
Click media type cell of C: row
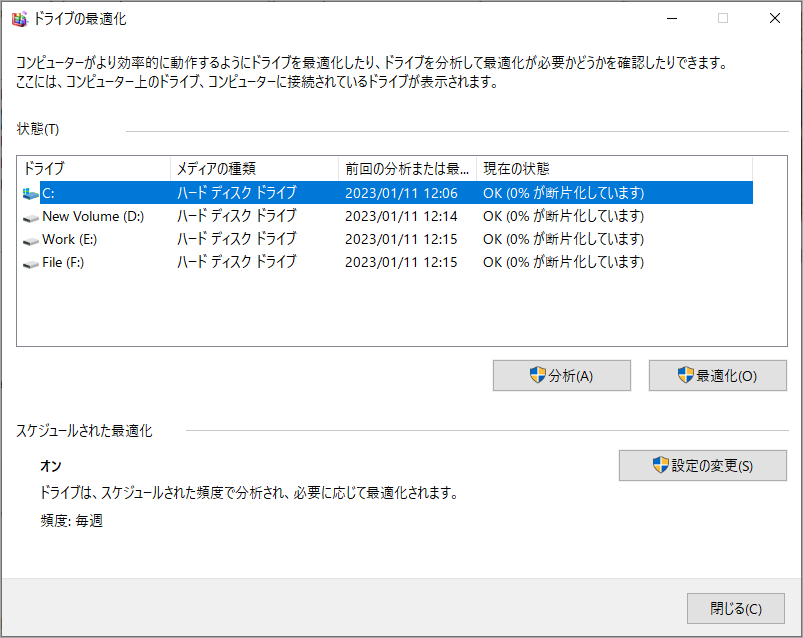(x=237, y=193)
